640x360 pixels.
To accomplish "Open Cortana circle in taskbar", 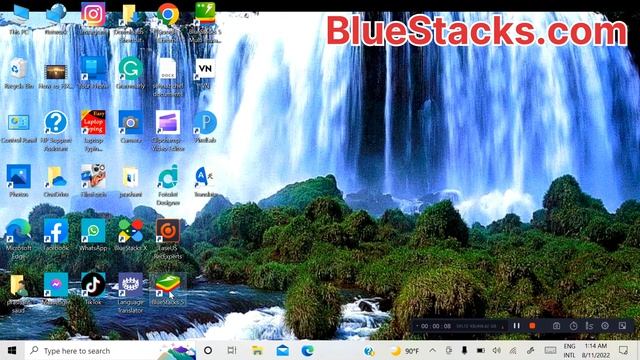I will 208,350.
